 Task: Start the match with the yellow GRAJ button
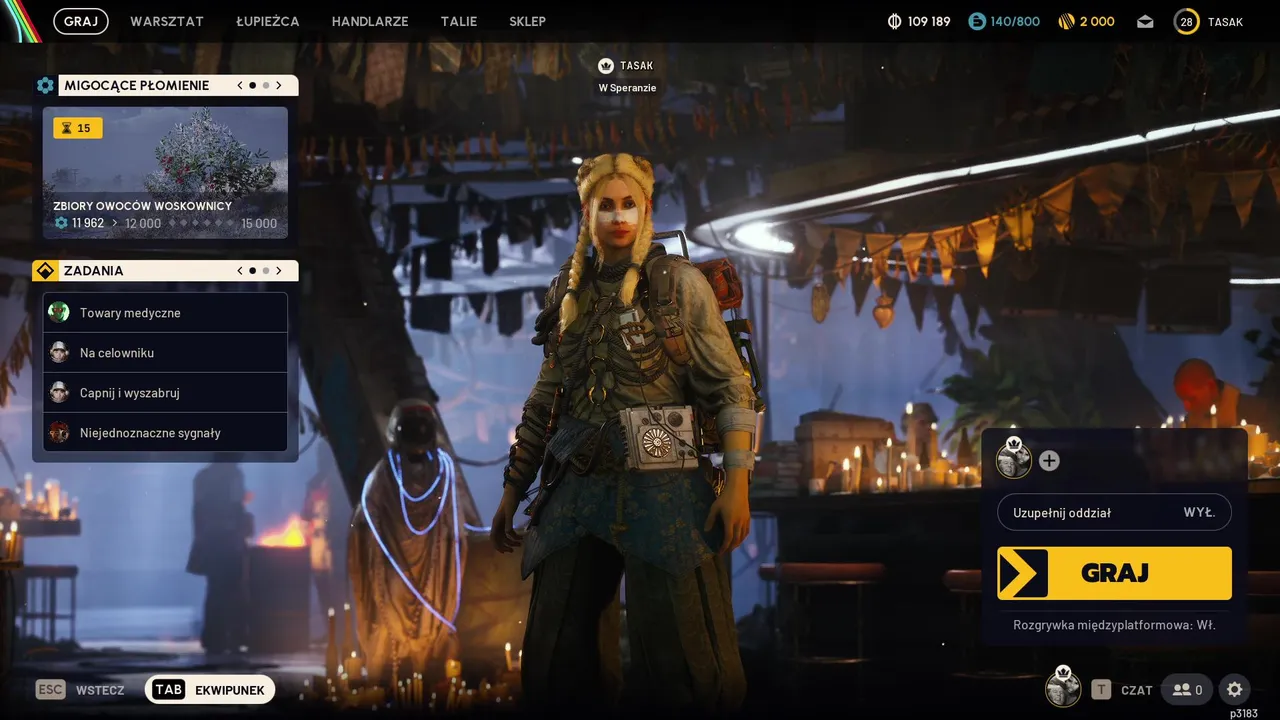pos(1114,573)
